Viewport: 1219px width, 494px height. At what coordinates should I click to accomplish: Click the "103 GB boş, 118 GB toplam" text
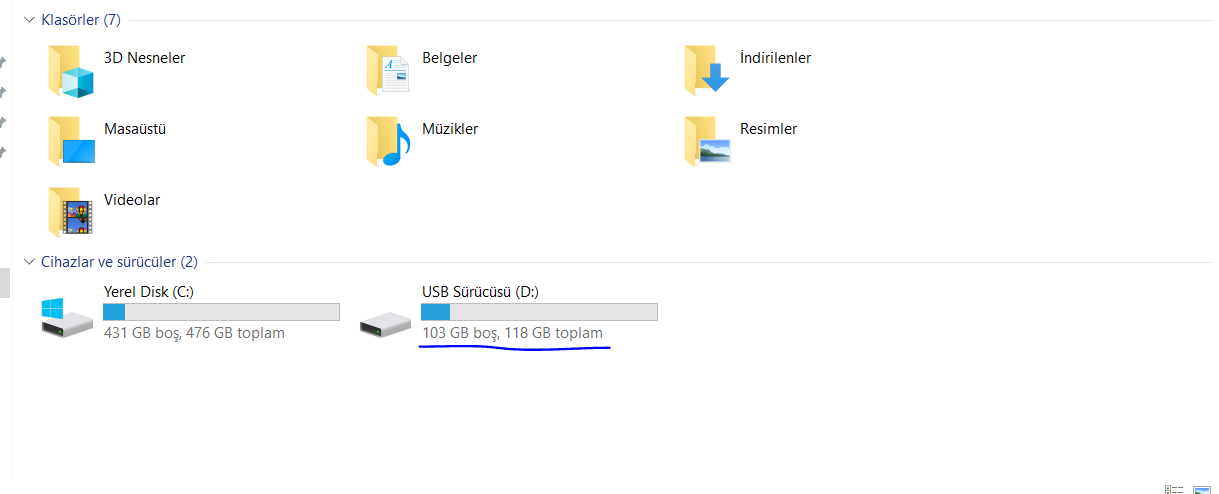coord(513,333)
